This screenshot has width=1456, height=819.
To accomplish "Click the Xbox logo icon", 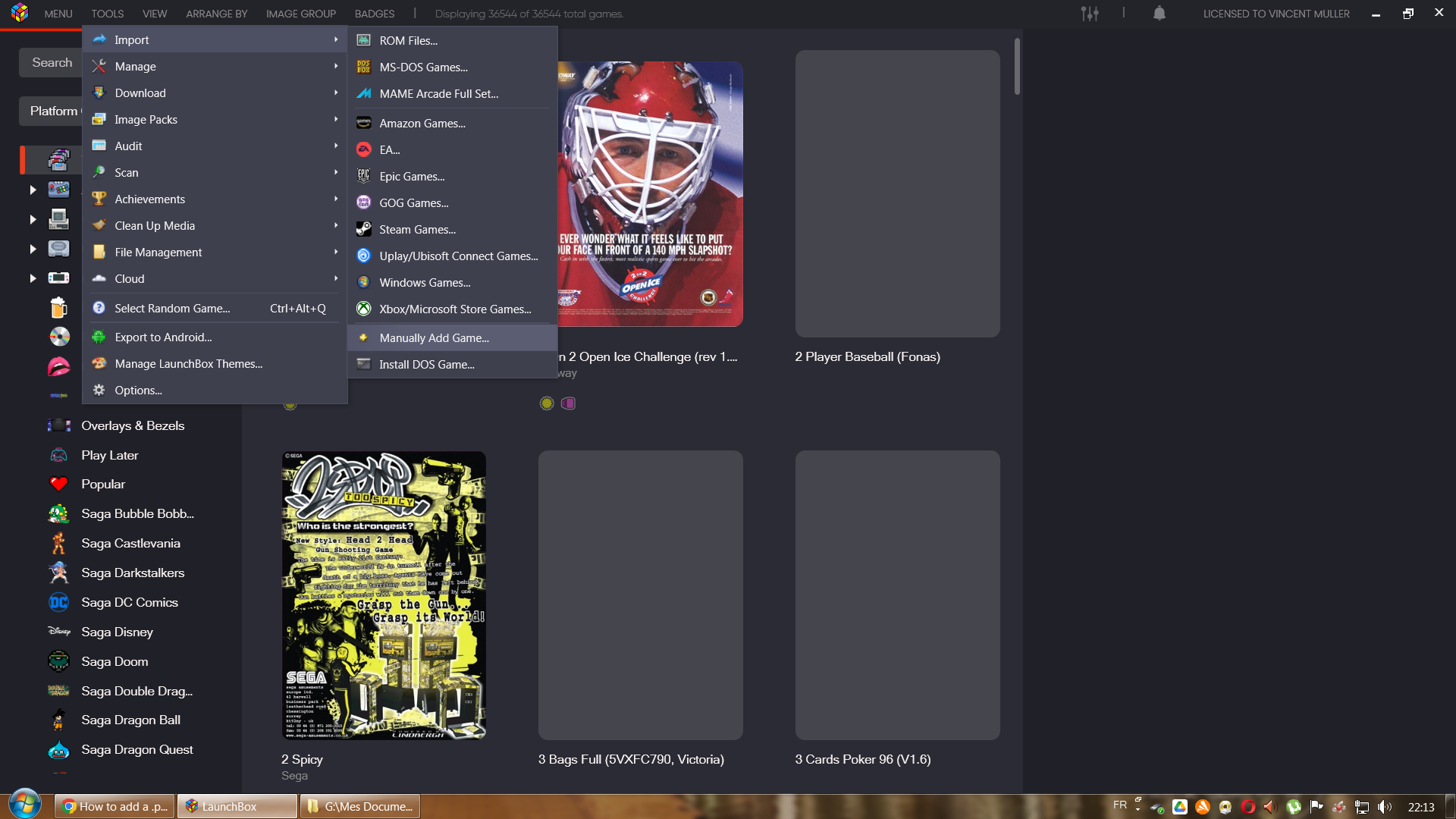I will [x=364, y=309].
